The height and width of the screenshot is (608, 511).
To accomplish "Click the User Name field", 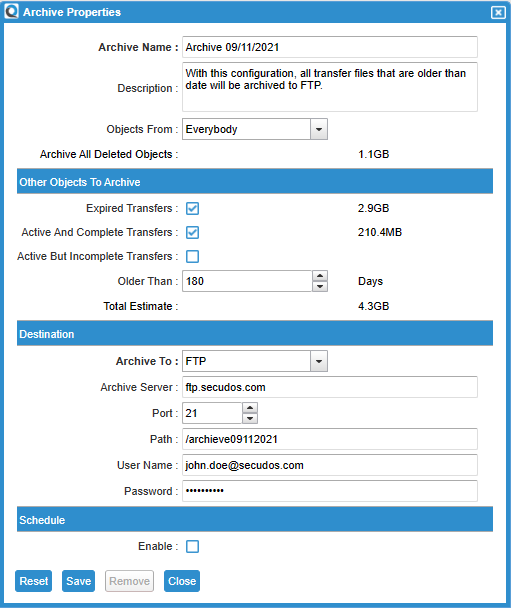I will click(330, 465).
